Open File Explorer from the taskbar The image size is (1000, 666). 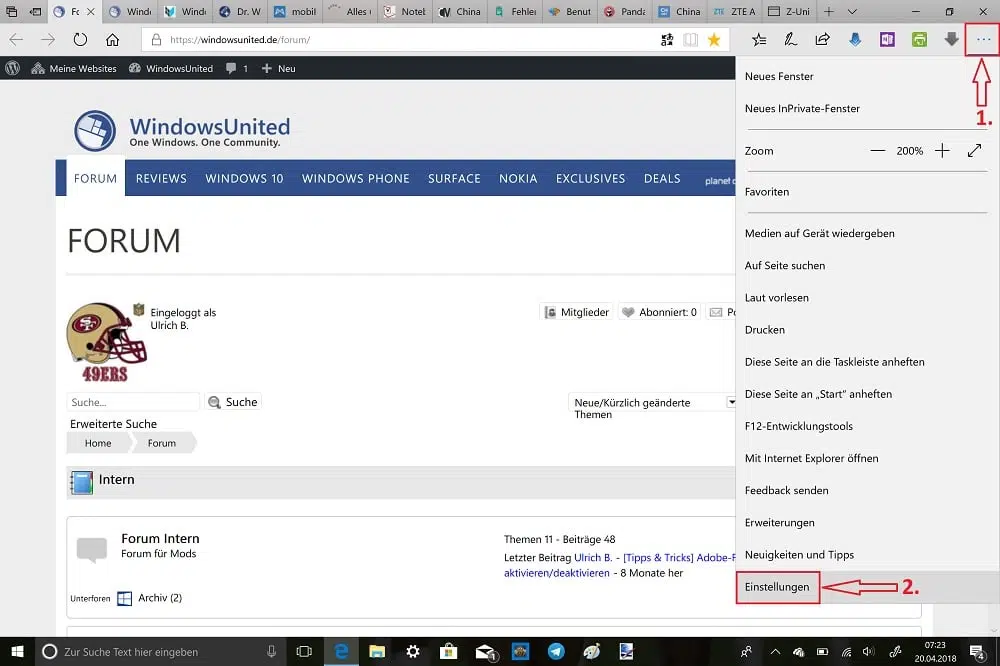pyautogui.click(x=377, y=651)
